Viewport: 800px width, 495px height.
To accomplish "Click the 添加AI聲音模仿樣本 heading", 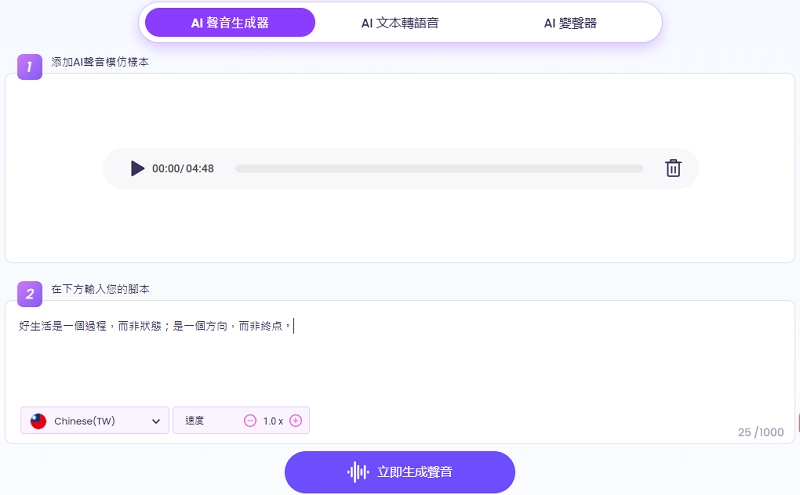I will click(100, 62).
